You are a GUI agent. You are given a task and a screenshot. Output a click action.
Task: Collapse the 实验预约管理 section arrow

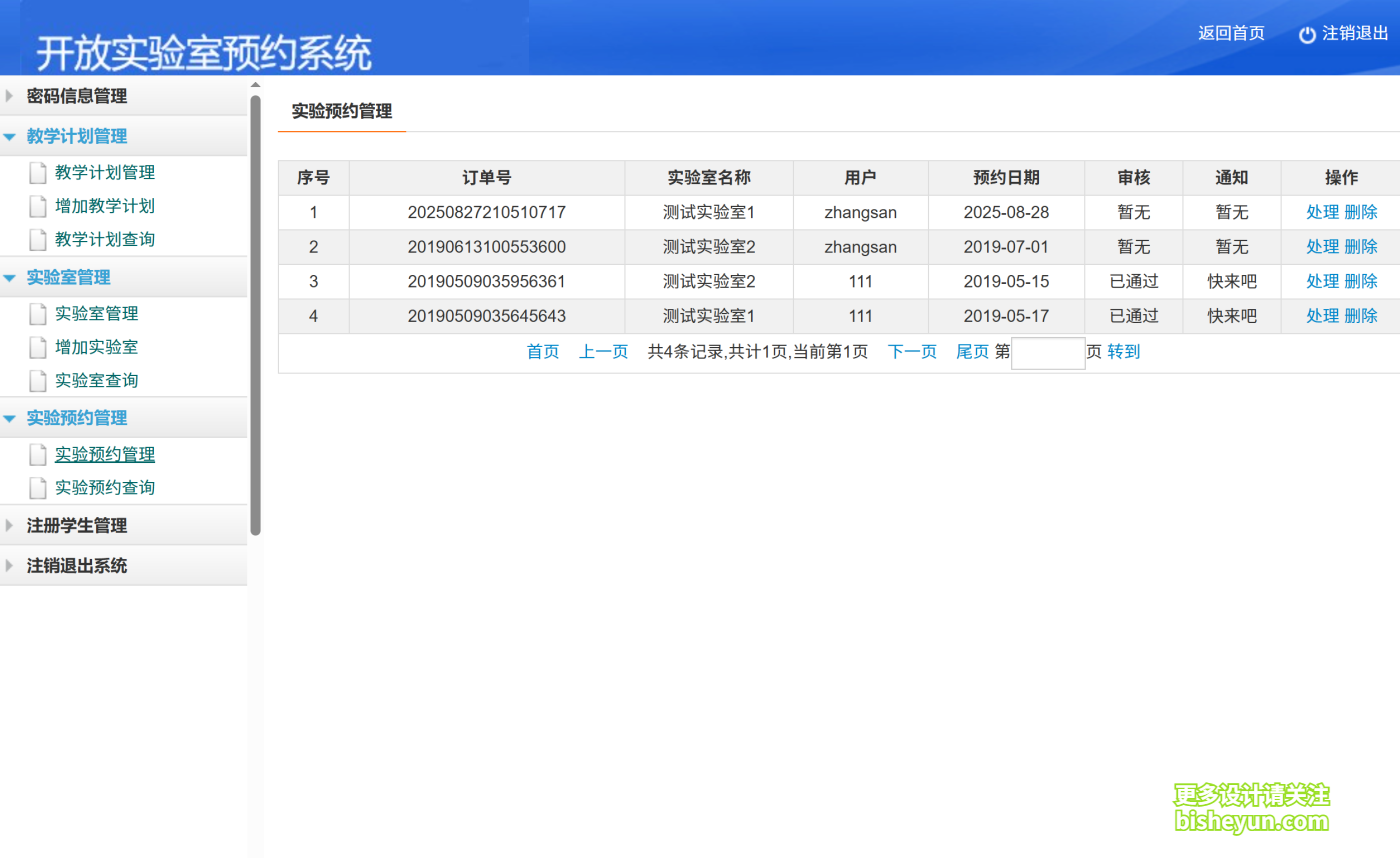pos(9,419)
